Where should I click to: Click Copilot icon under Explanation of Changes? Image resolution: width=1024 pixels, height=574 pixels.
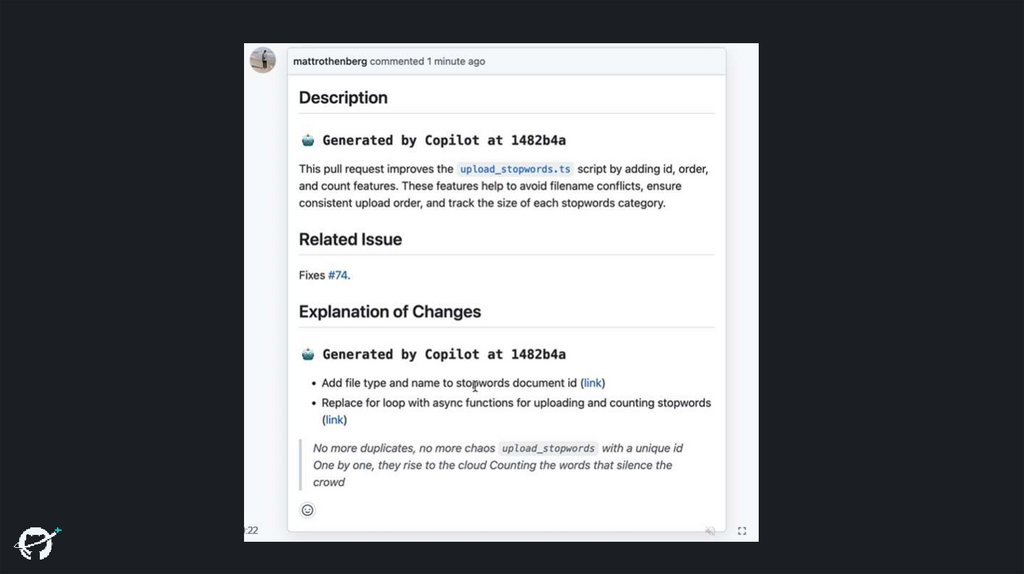[x=308, y=354]
